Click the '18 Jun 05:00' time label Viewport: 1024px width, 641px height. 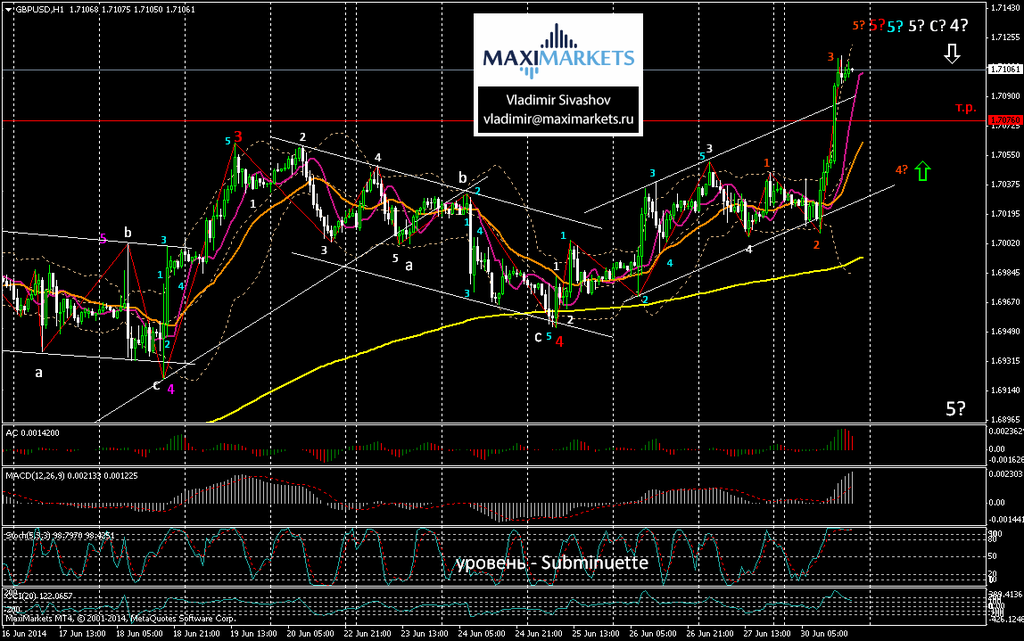[x=139, y=634]
